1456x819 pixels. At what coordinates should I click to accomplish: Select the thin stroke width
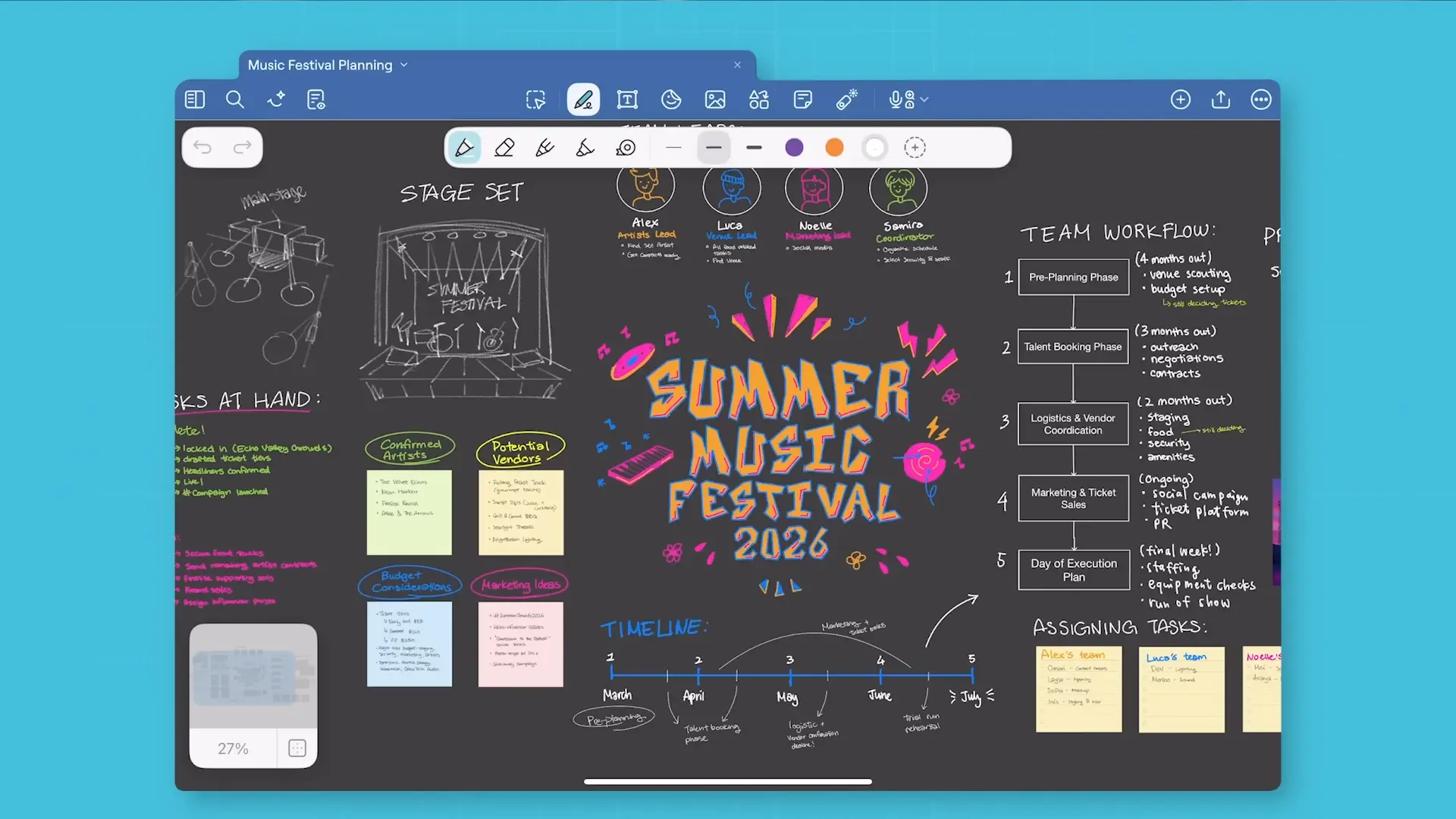673,147
